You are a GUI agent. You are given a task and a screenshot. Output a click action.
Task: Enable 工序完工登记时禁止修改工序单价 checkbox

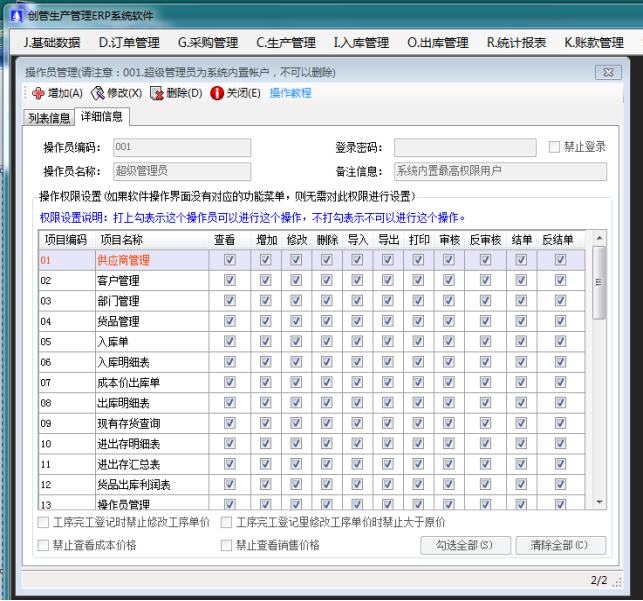[43, 522]
